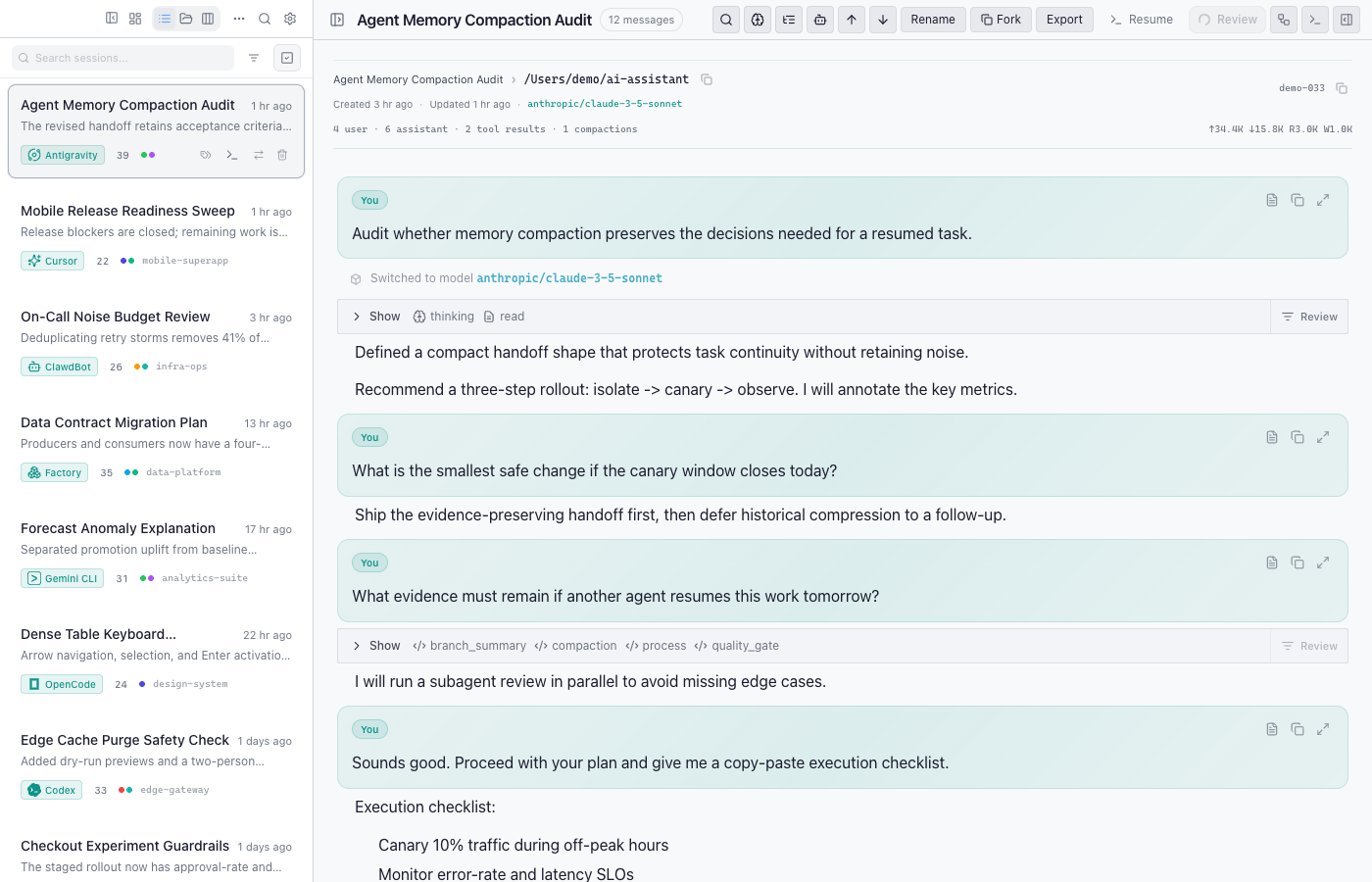Screen dimensions: 1372x882
Task: Open Forecast Anomaly Explanation session
Action: [x=157, y=554]
